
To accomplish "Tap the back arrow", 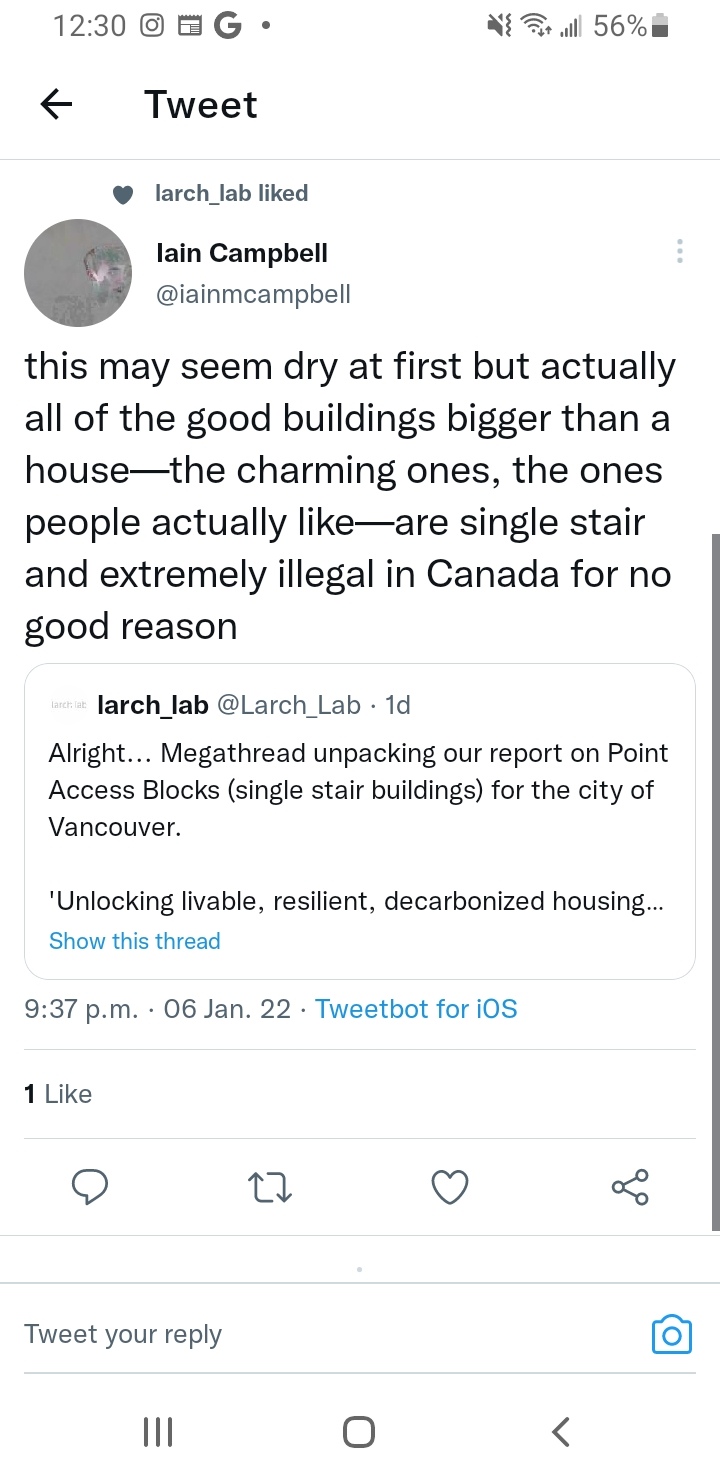I will pos(56,104).
